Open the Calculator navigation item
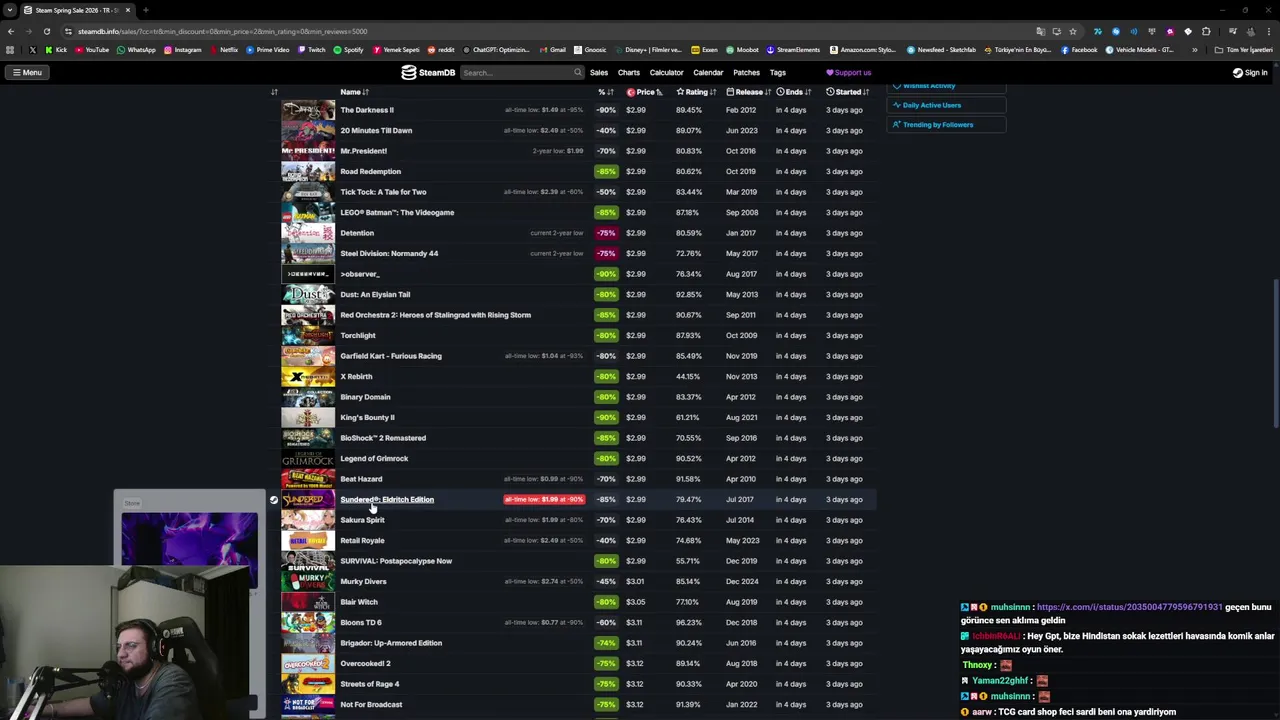The image size is (1280, 720). [x=666, y=72]
